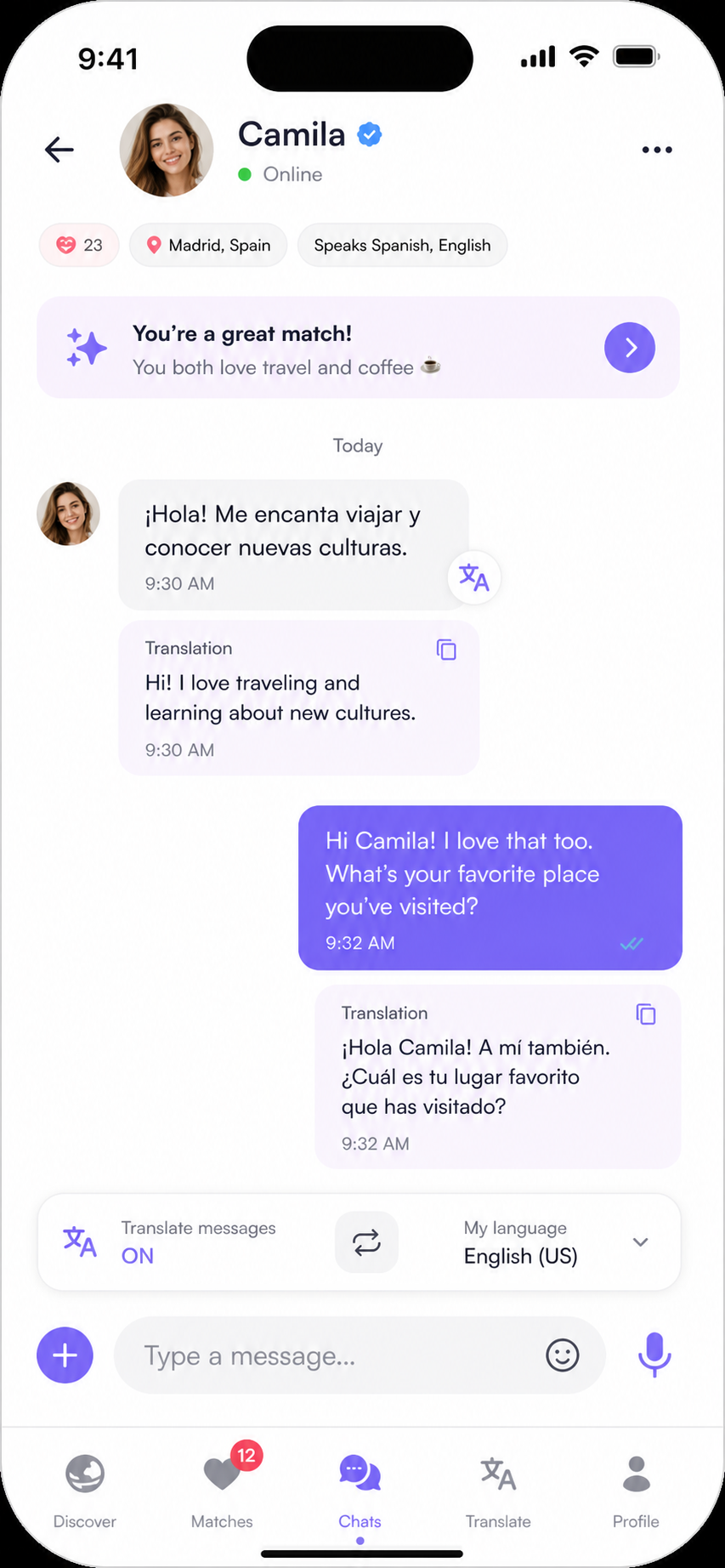Tap the translate icon on Camila's message
Screen dimensions: 725x1568
(474, 577)
